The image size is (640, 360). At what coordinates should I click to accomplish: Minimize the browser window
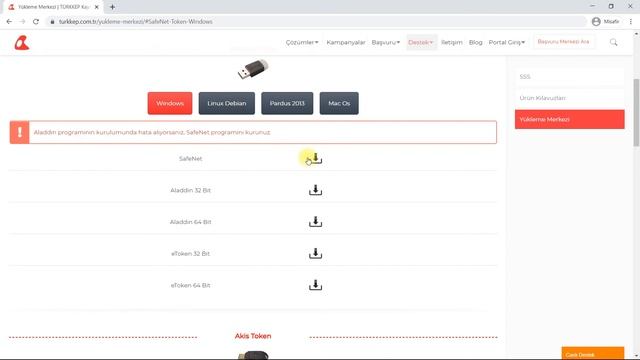[x=593, y=6]
